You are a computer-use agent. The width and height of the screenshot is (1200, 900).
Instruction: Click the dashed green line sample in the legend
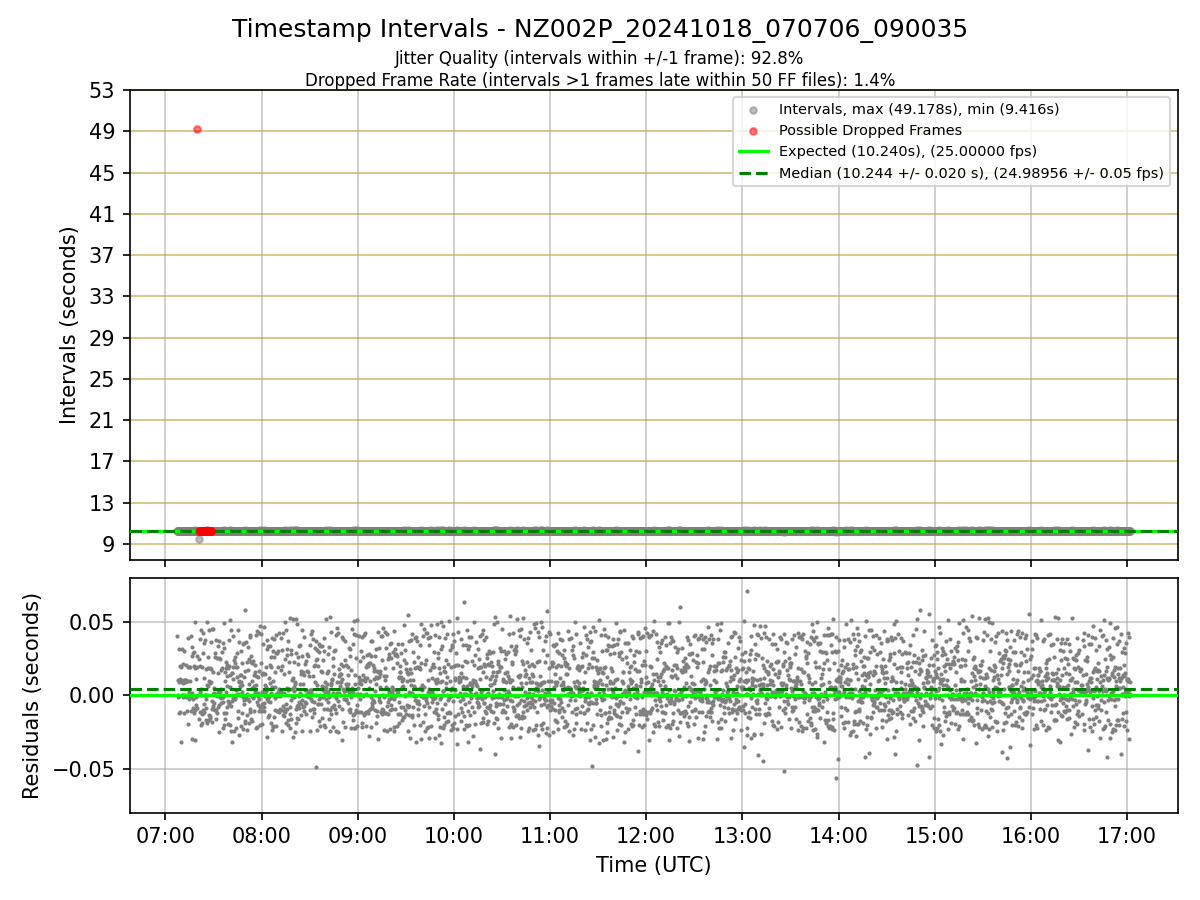point(753,173)
